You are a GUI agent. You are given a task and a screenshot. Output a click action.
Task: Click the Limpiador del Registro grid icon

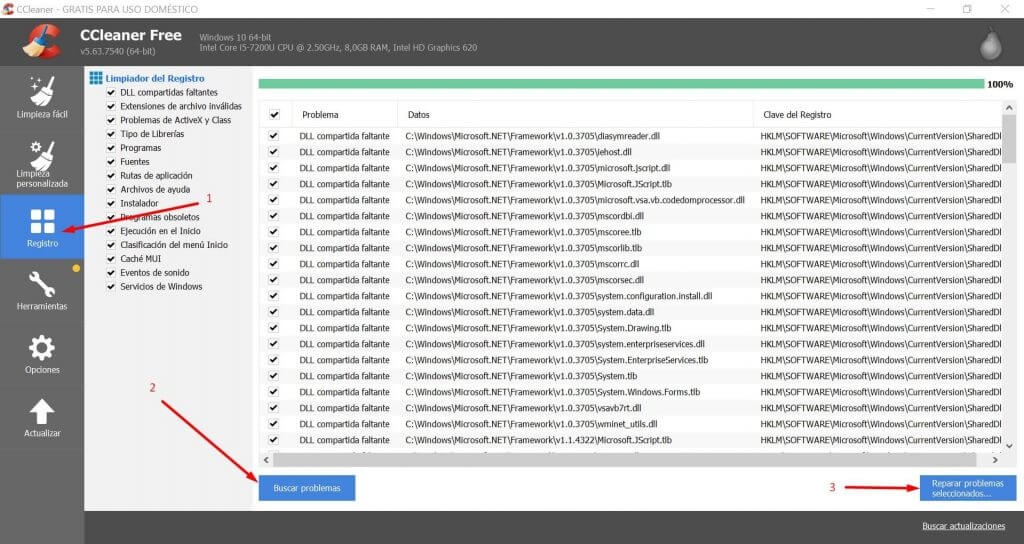pos(96,78)
